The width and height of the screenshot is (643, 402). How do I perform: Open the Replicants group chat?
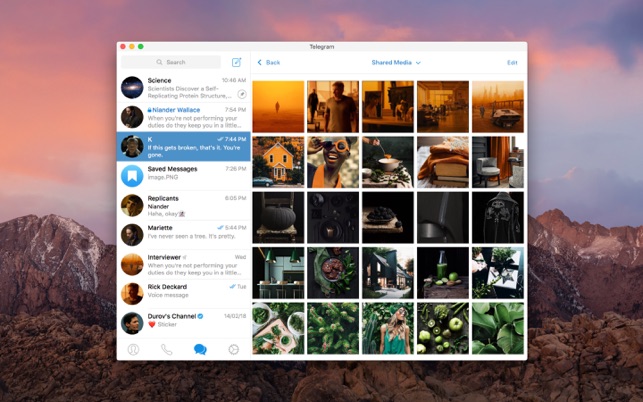click(x=184, y=206)
